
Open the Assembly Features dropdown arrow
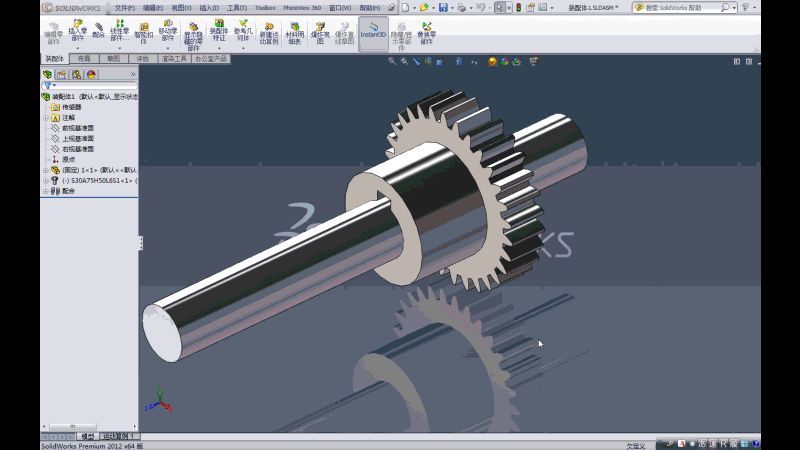tap(219, 48)
